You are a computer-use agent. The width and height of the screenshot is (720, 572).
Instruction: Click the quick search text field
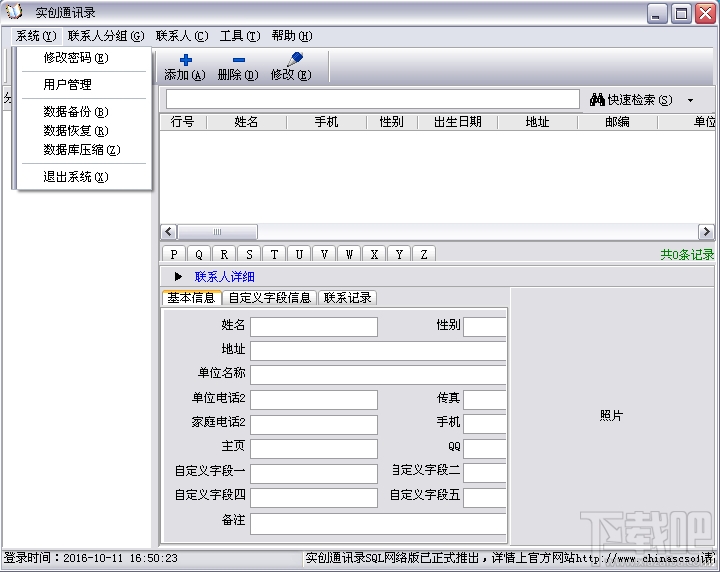(x=372, y=99)
